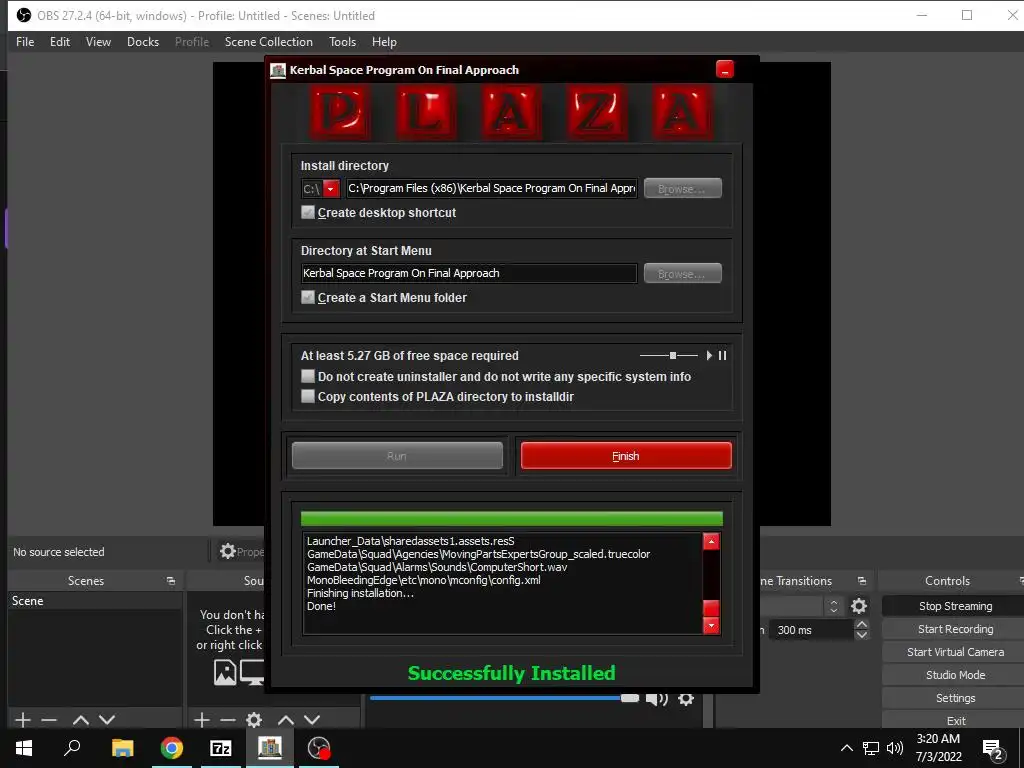The width and height of the screenshot is (1024, 768).
Task: Show hidden system tray icons
Action: coord(846,748)
